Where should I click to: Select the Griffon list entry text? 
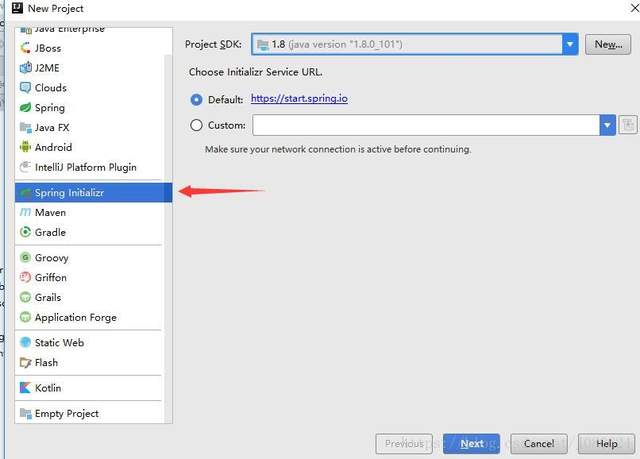(x=51, y=277)
